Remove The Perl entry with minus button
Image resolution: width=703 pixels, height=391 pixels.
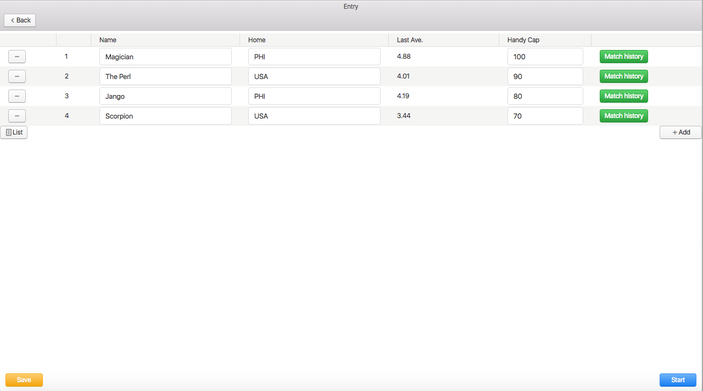pos(17,76)
